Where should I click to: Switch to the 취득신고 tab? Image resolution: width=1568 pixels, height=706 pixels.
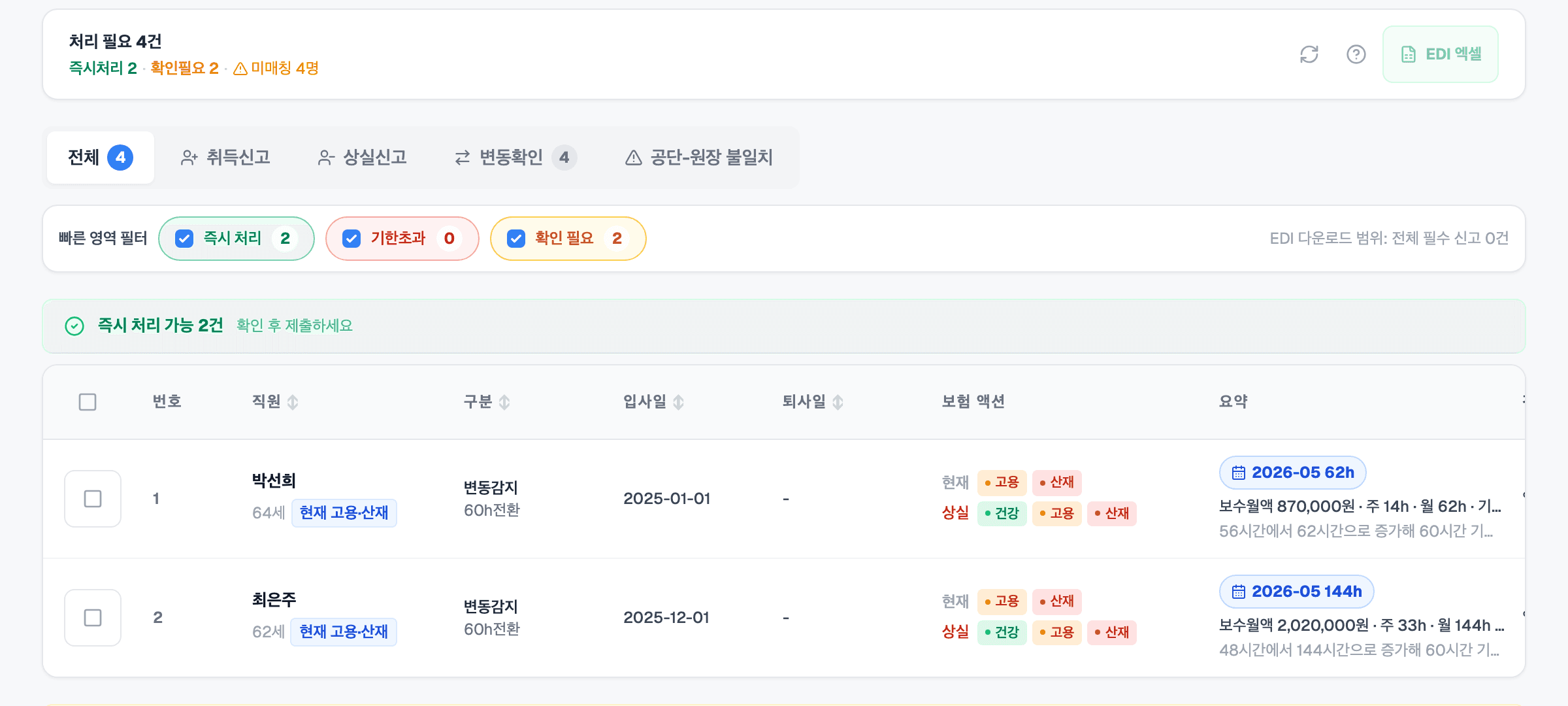[225, 158]
